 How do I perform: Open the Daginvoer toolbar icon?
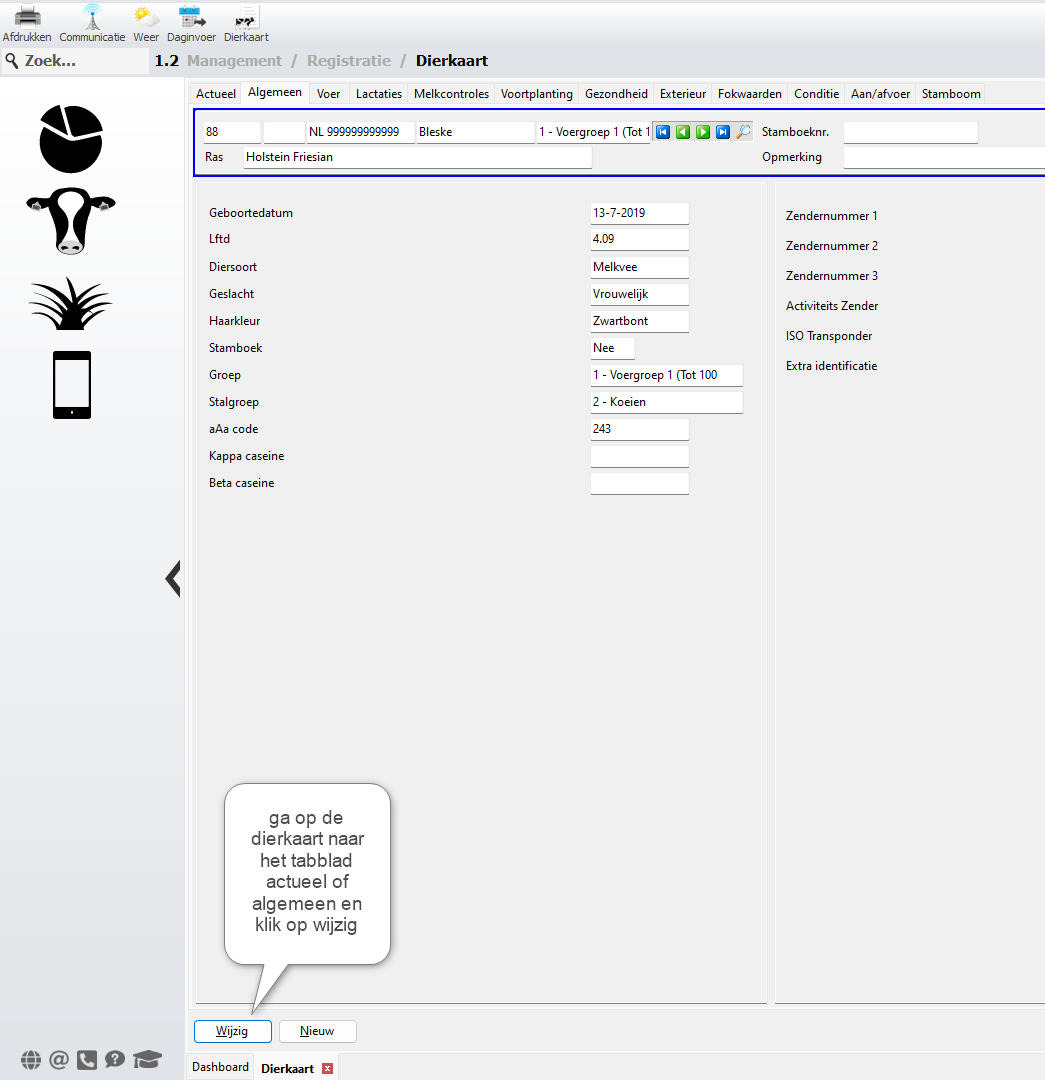191,17
